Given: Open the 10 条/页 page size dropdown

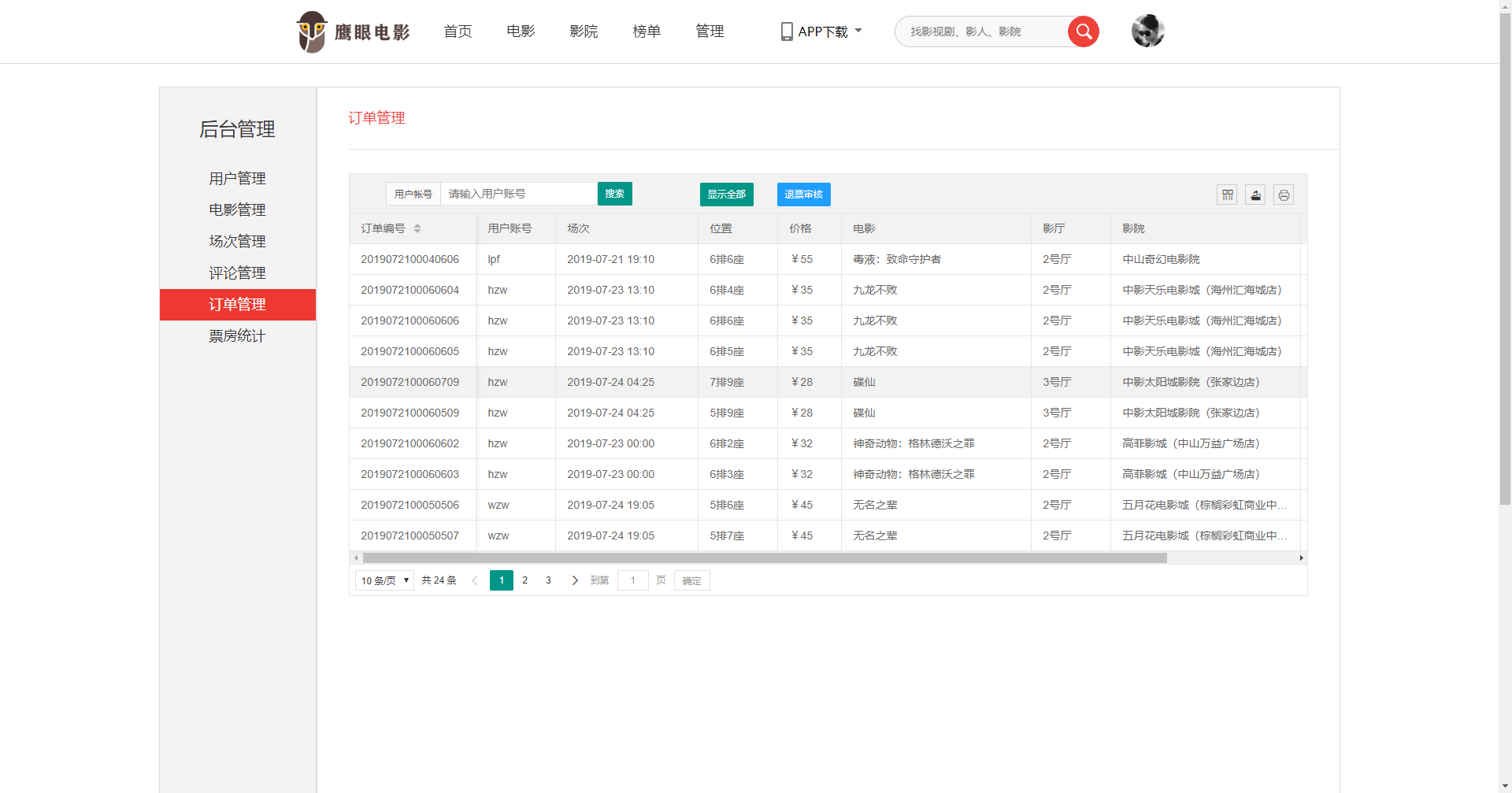Looking at the screenshot, I should click(384, 580).
